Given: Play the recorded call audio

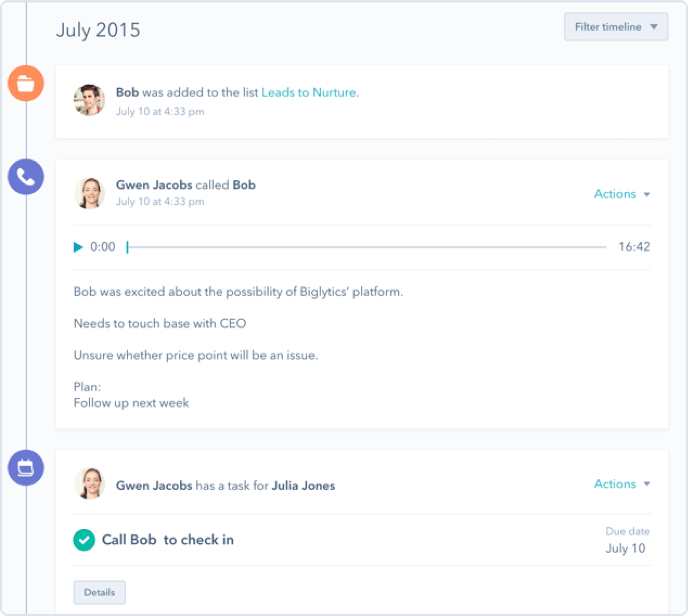Looking at the screenshot, I should point(79,247).
